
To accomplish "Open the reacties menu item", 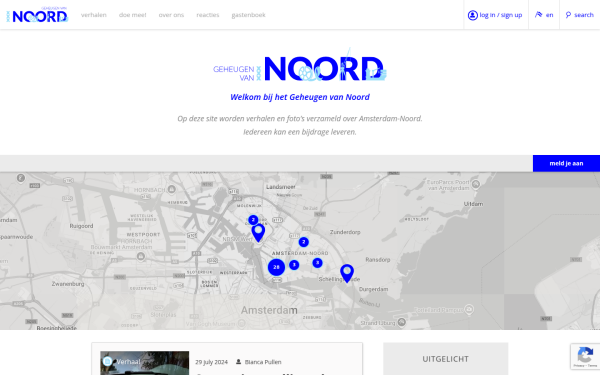I will click(208, 15).
